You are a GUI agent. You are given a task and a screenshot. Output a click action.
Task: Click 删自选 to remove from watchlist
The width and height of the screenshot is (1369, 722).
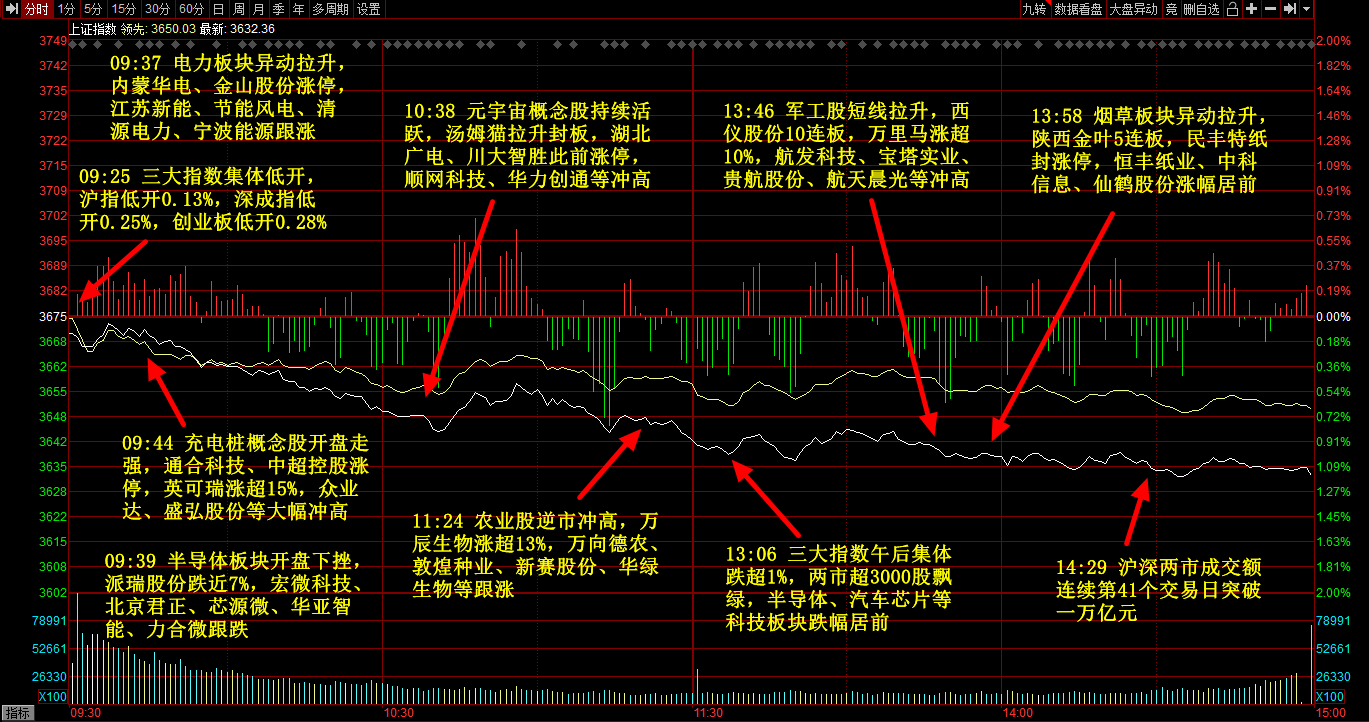pyautogui.click(x=1201, y=9)
